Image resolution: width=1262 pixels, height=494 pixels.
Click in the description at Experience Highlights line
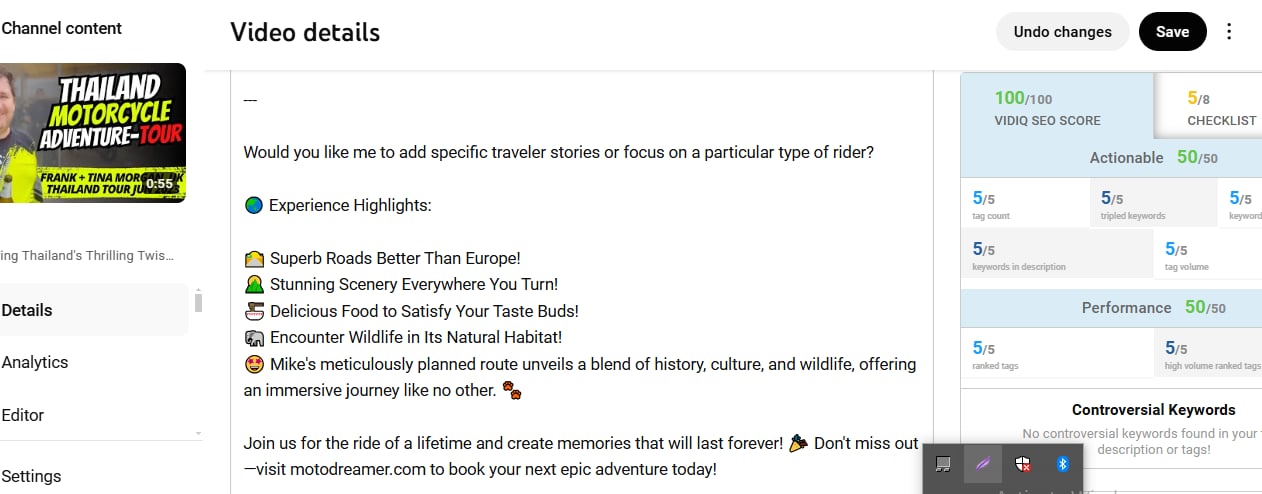tap(350, 206)
